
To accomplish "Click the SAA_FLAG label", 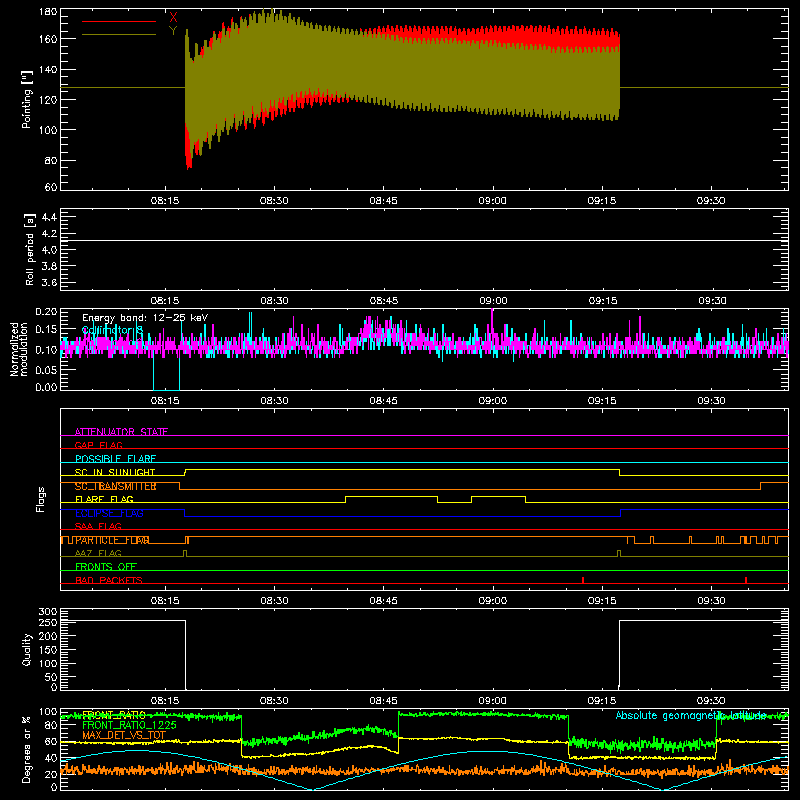I will pyautogui.click(x=98, y=526).
